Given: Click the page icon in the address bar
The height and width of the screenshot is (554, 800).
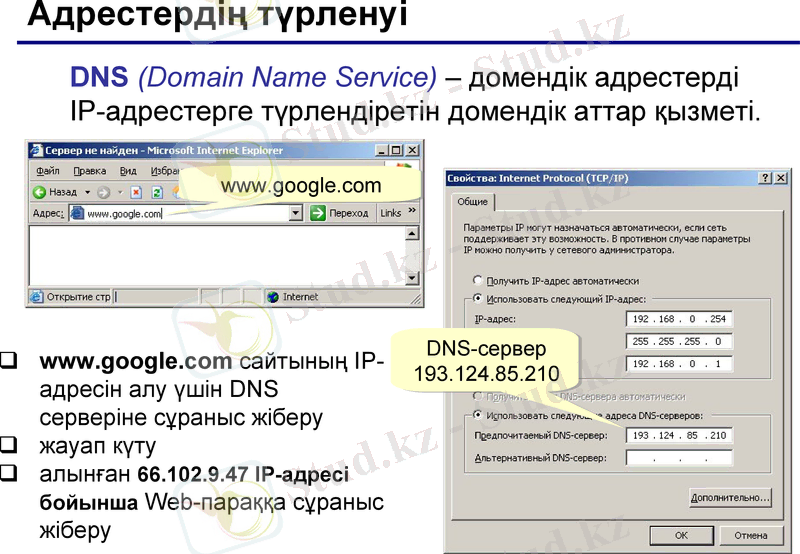Looking at the screenshot, I should (77, 213).
